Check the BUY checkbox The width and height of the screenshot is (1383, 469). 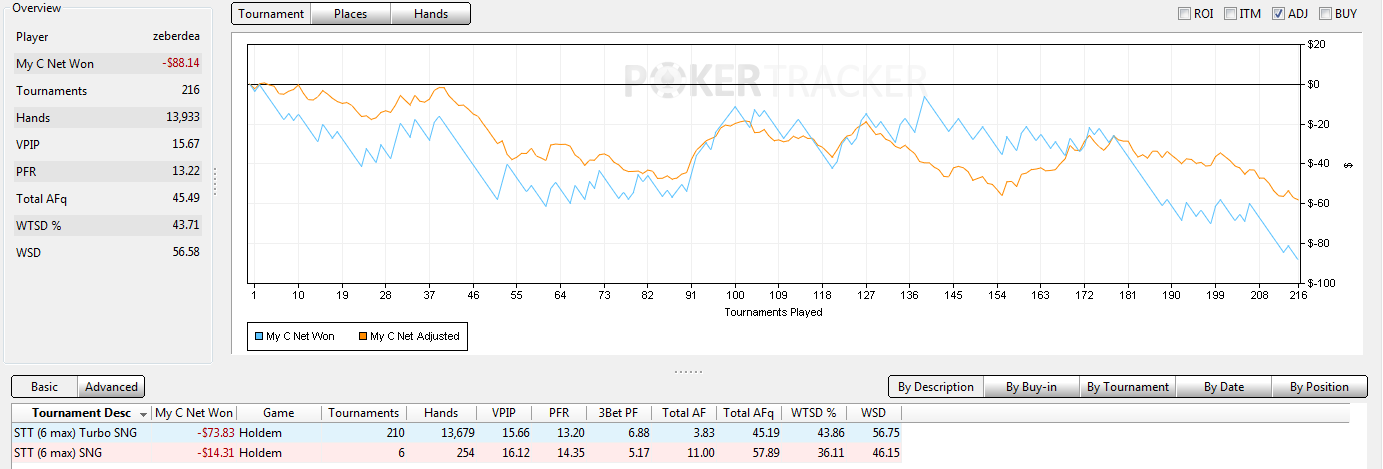1325,14
